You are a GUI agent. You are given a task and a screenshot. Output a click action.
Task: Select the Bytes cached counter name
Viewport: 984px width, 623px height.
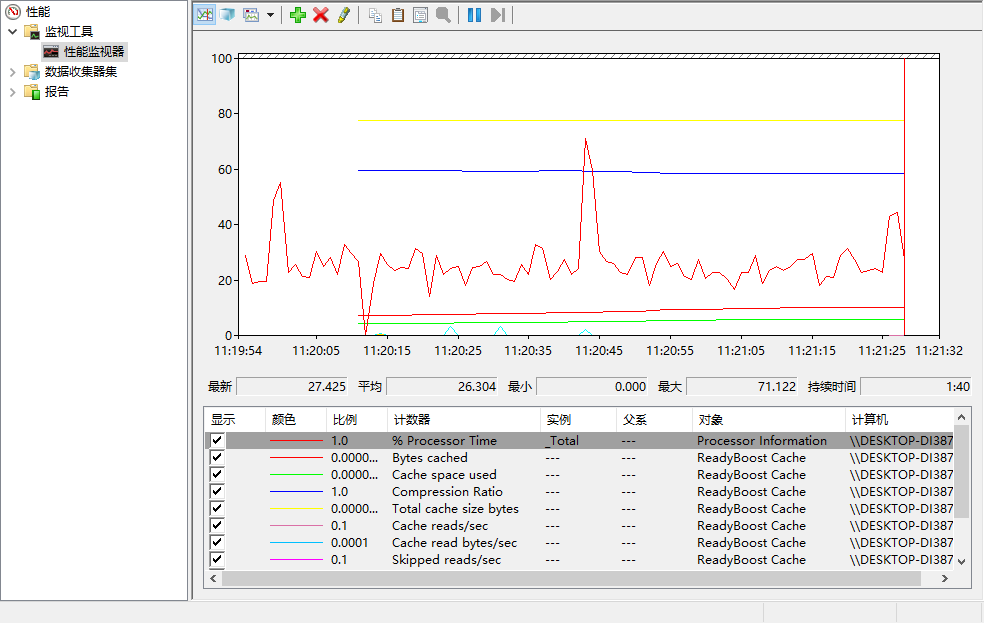tap(430, 457)
